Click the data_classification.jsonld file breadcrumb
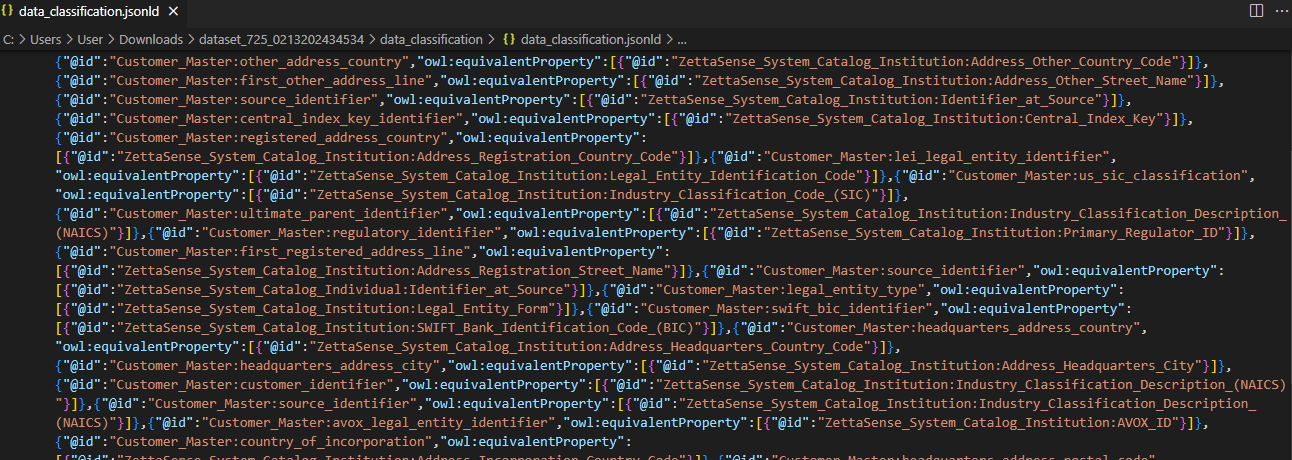Screen dimensions: 1292x460 pyautogui.click(x=591, y=40)
